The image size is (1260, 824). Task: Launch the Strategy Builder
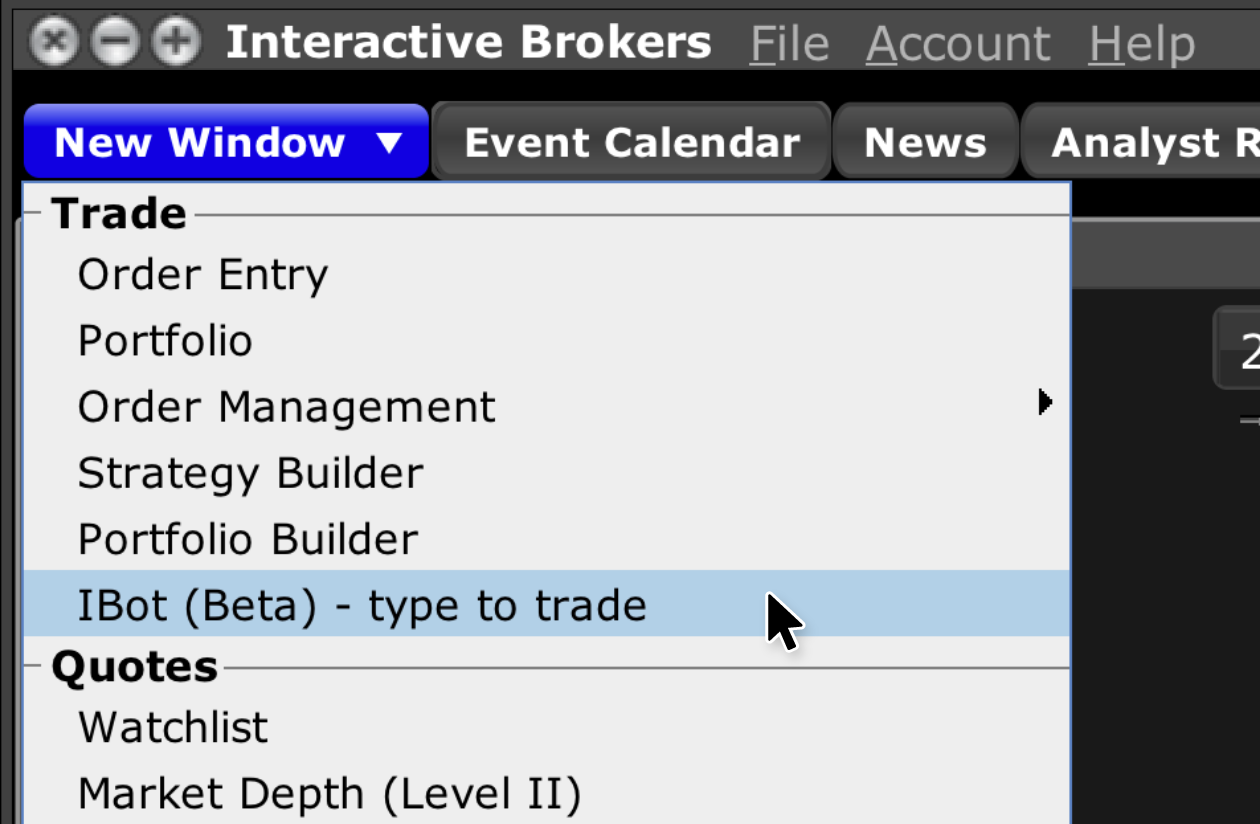coord(250,472)
